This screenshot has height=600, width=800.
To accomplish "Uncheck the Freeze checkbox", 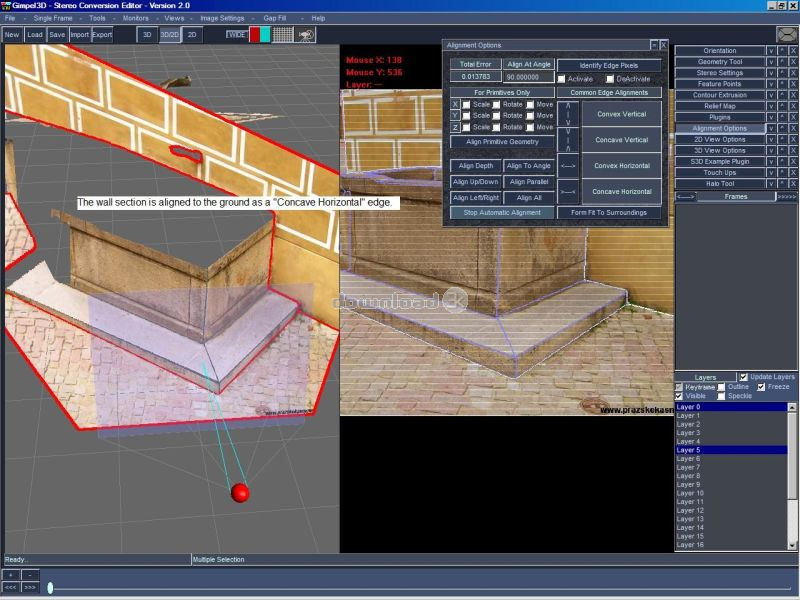I will tap(762, 387).
